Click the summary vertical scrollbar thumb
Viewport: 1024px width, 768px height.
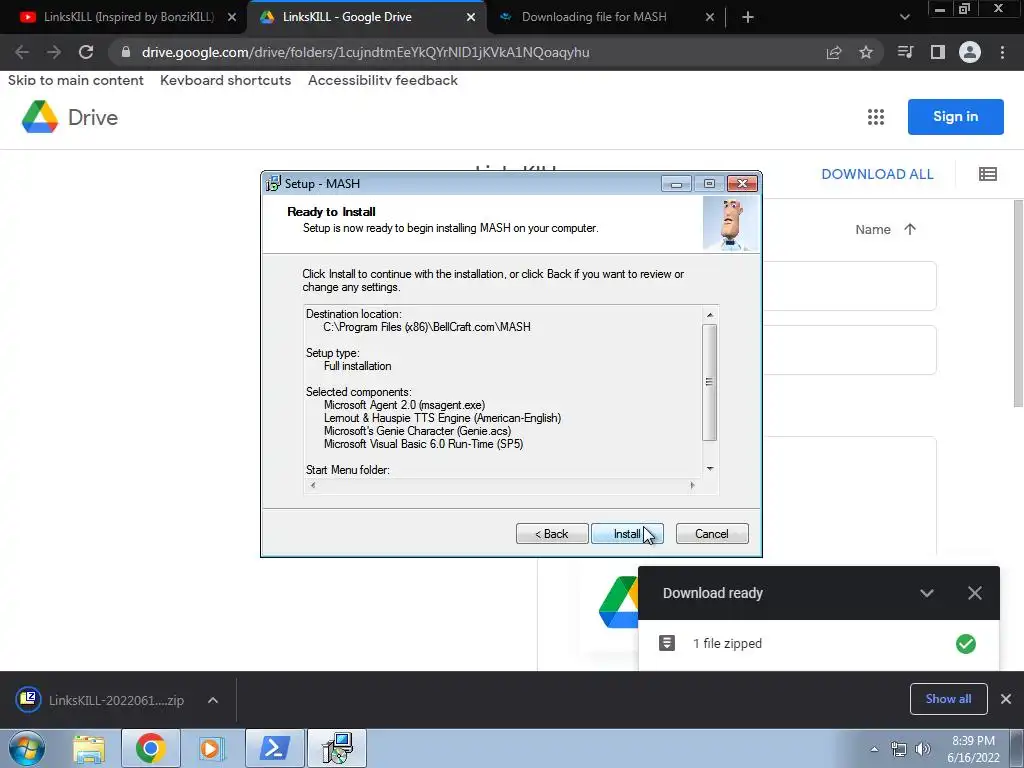coord(709,382)
